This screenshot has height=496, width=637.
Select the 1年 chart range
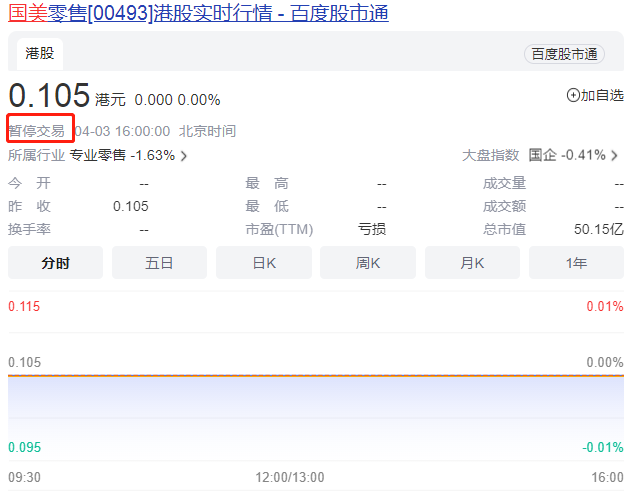coord(576,263)
